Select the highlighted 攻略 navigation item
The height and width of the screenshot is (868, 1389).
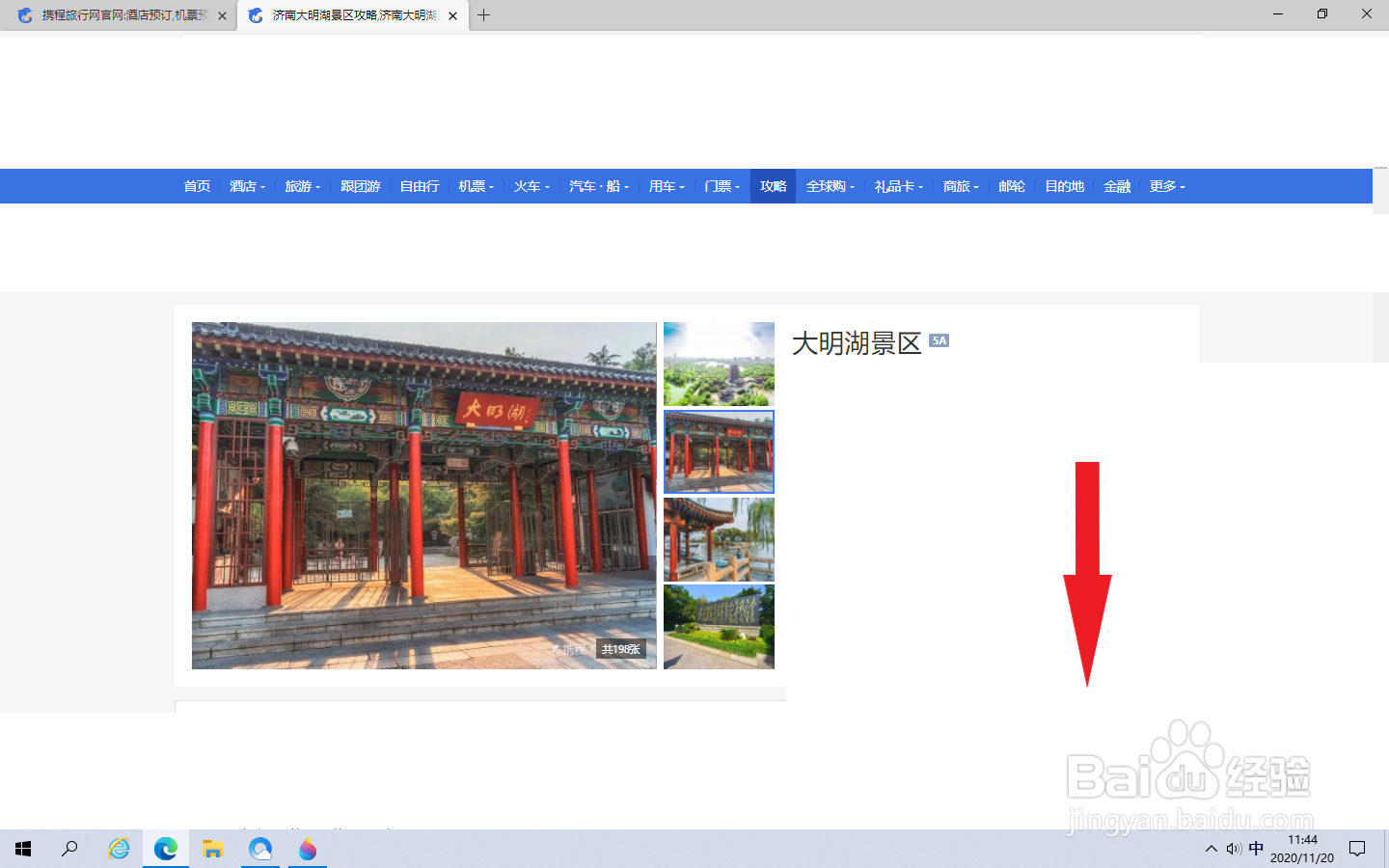[774, 186]
